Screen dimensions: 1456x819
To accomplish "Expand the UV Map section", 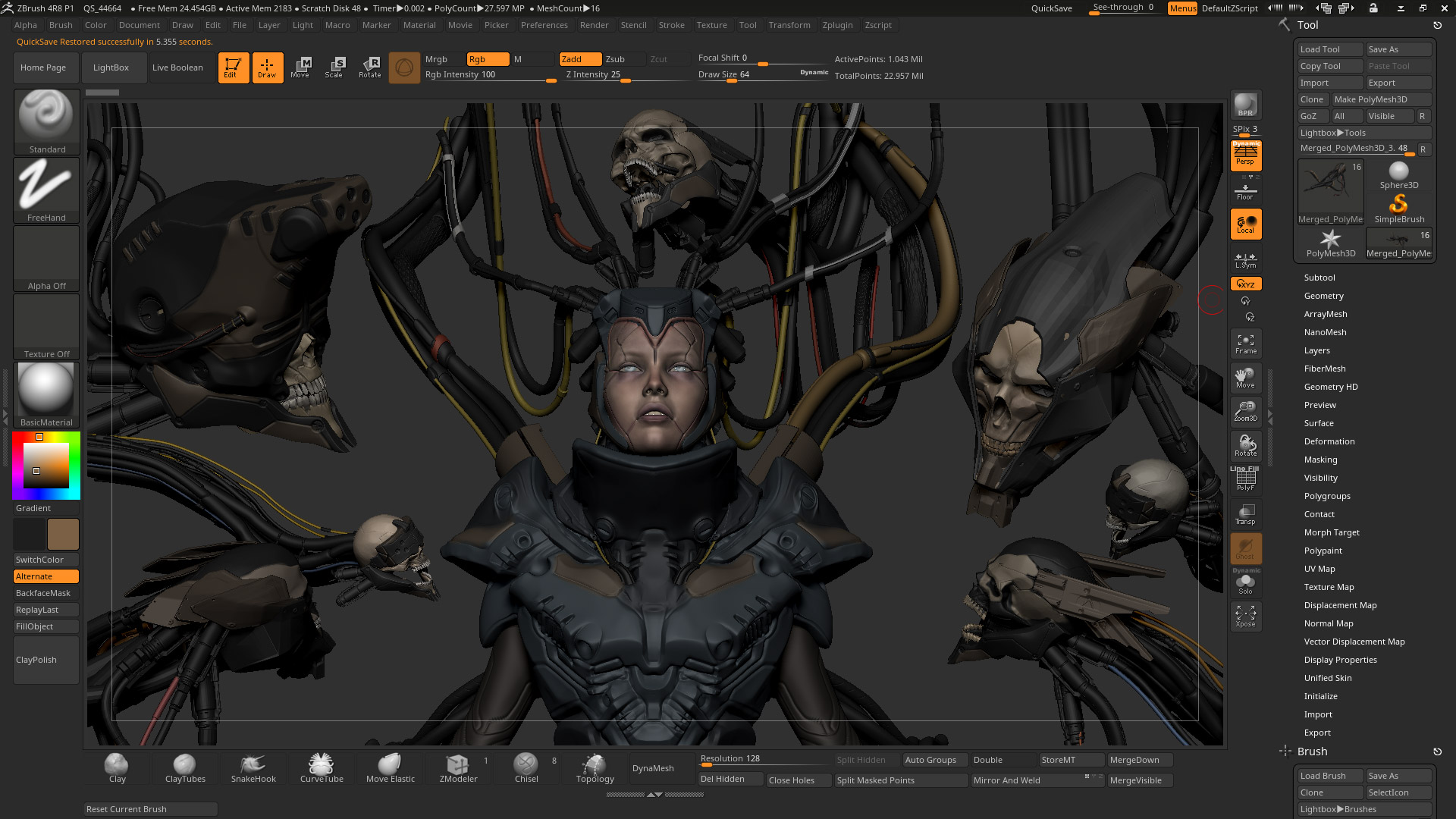I will click(x=1319, y=569).
